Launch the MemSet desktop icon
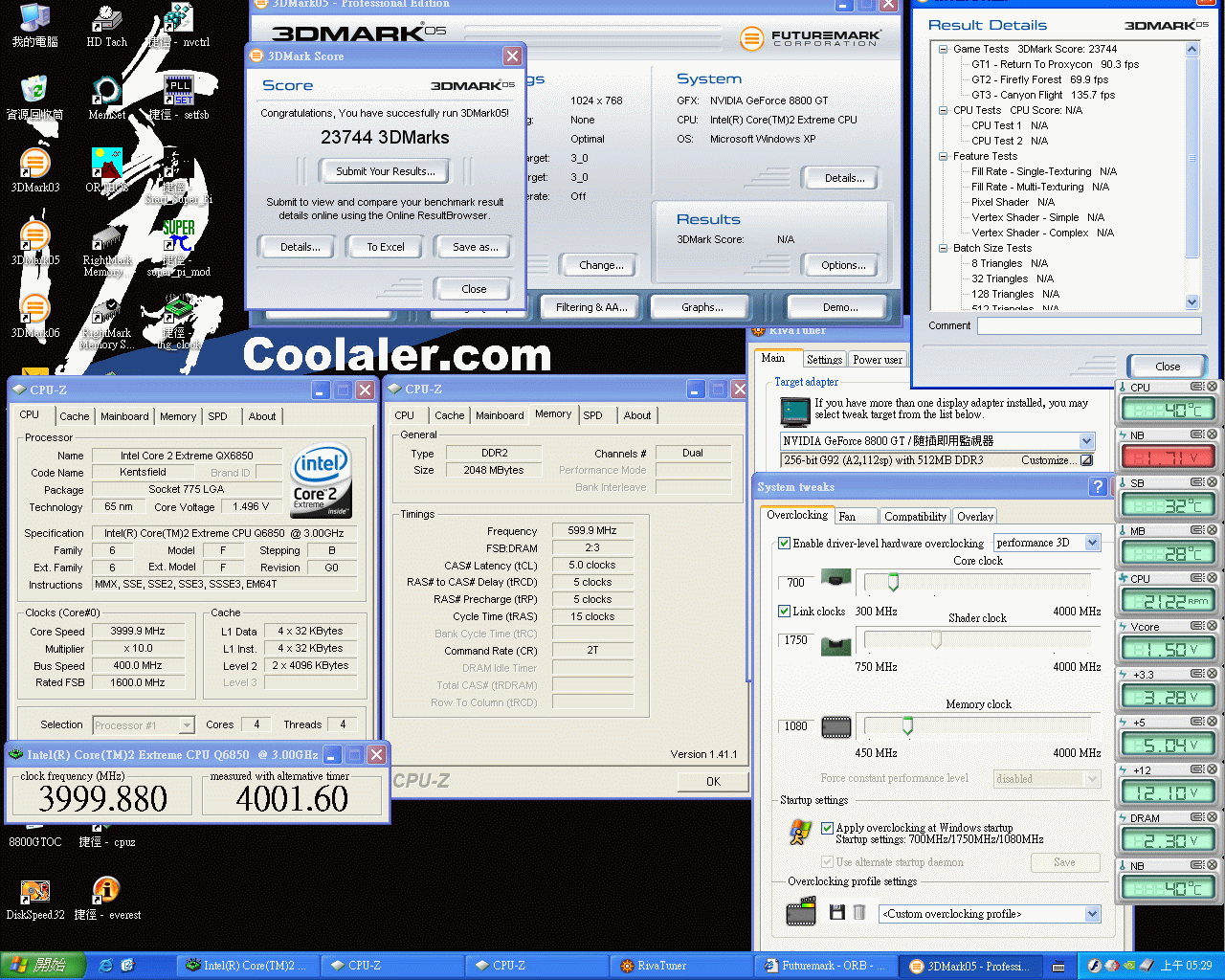Viewport: 1225px width, 980px height. click(106, 97)
